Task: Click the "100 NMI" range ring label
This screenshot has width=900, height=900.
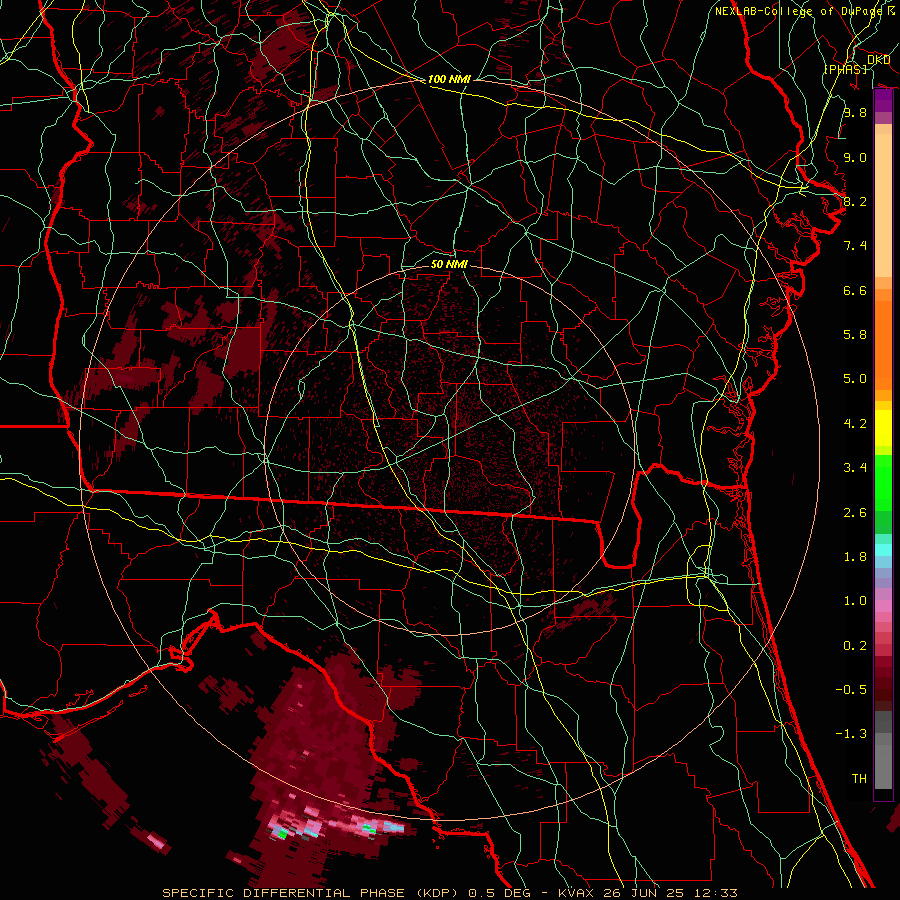Action: (x=449, y=79)
